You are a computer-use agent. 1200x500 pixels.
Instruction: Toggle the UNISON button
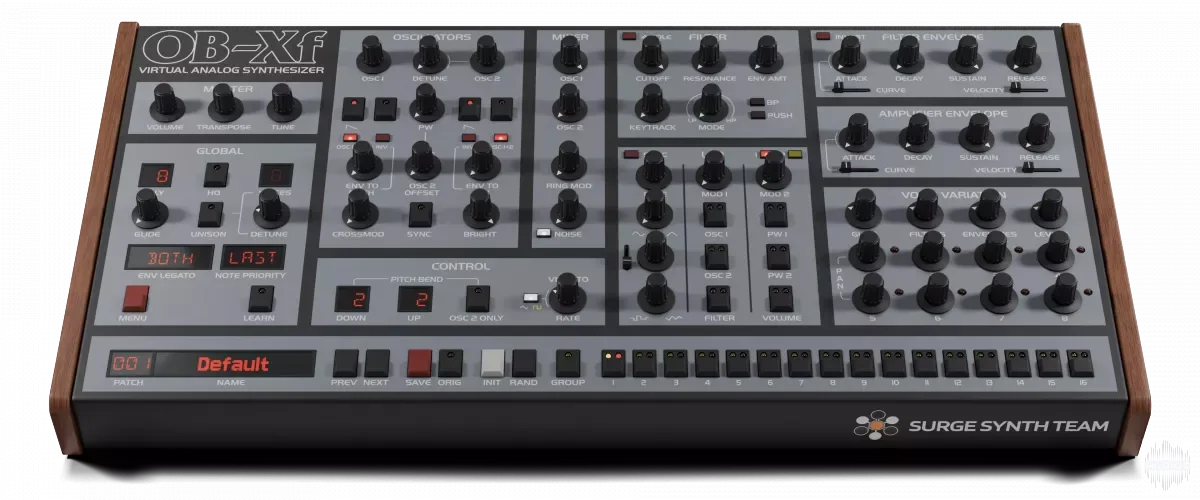(210, 214)
